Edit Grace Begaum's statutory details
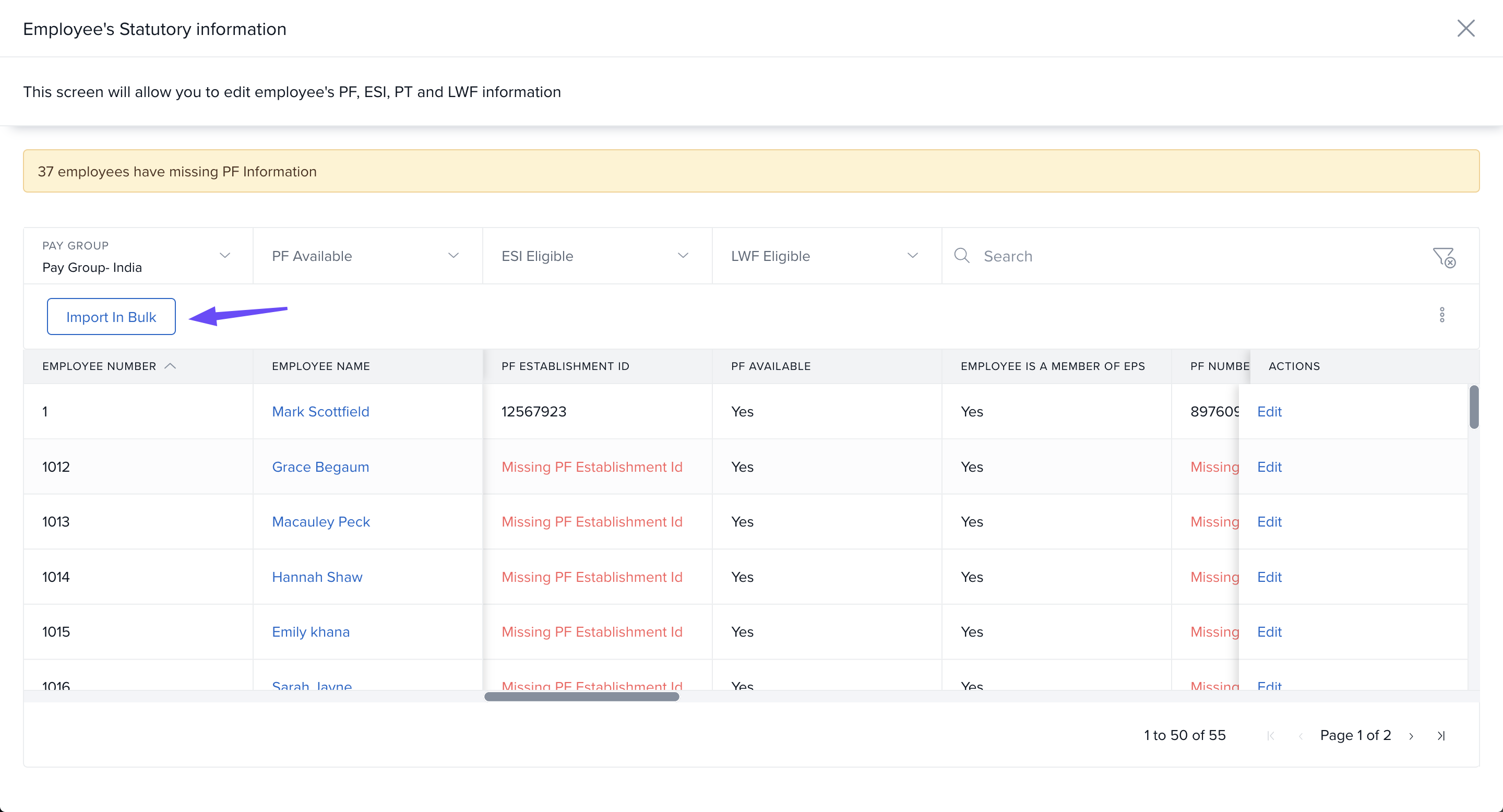Viewport: 1503px width, 812px height. (x=1269, y=467)
